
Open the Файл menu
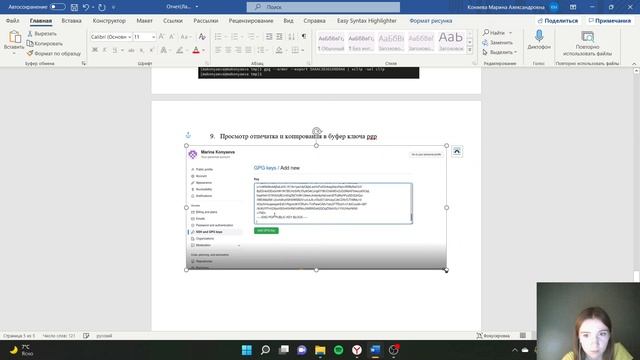(13, 20)
